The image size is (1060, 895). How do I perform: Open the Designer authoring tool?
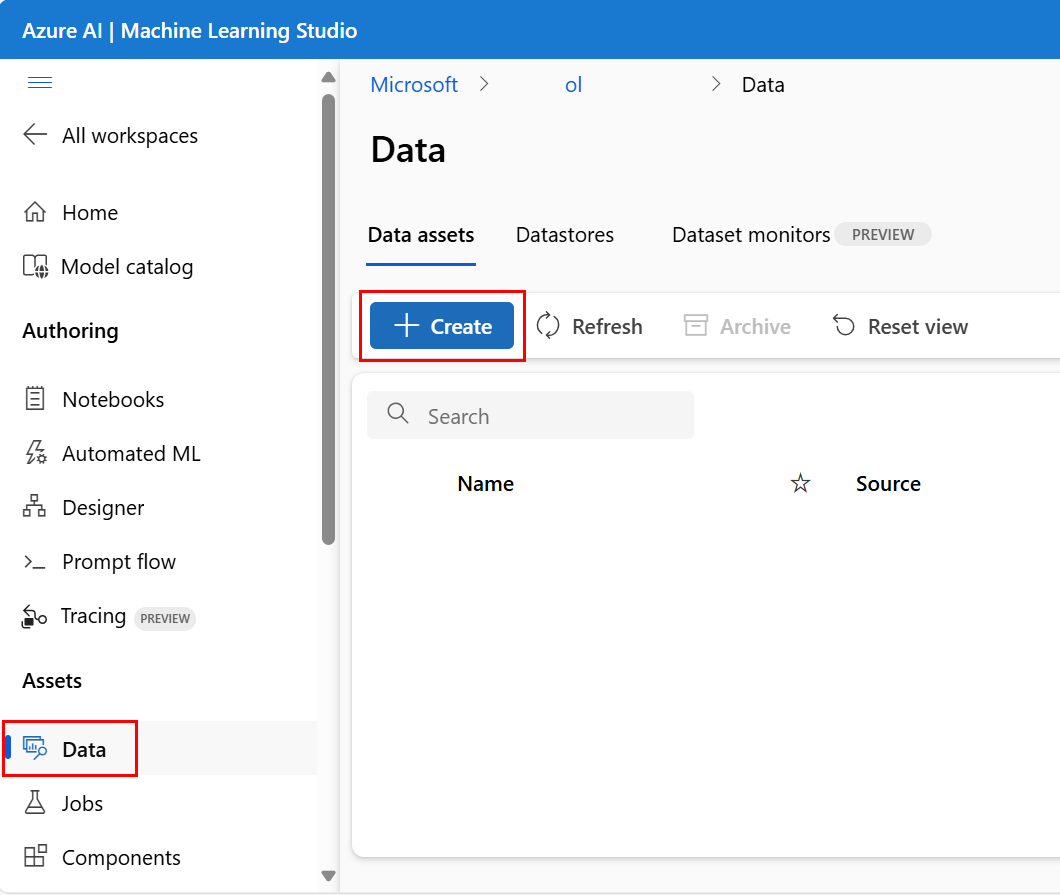(34, 507)
